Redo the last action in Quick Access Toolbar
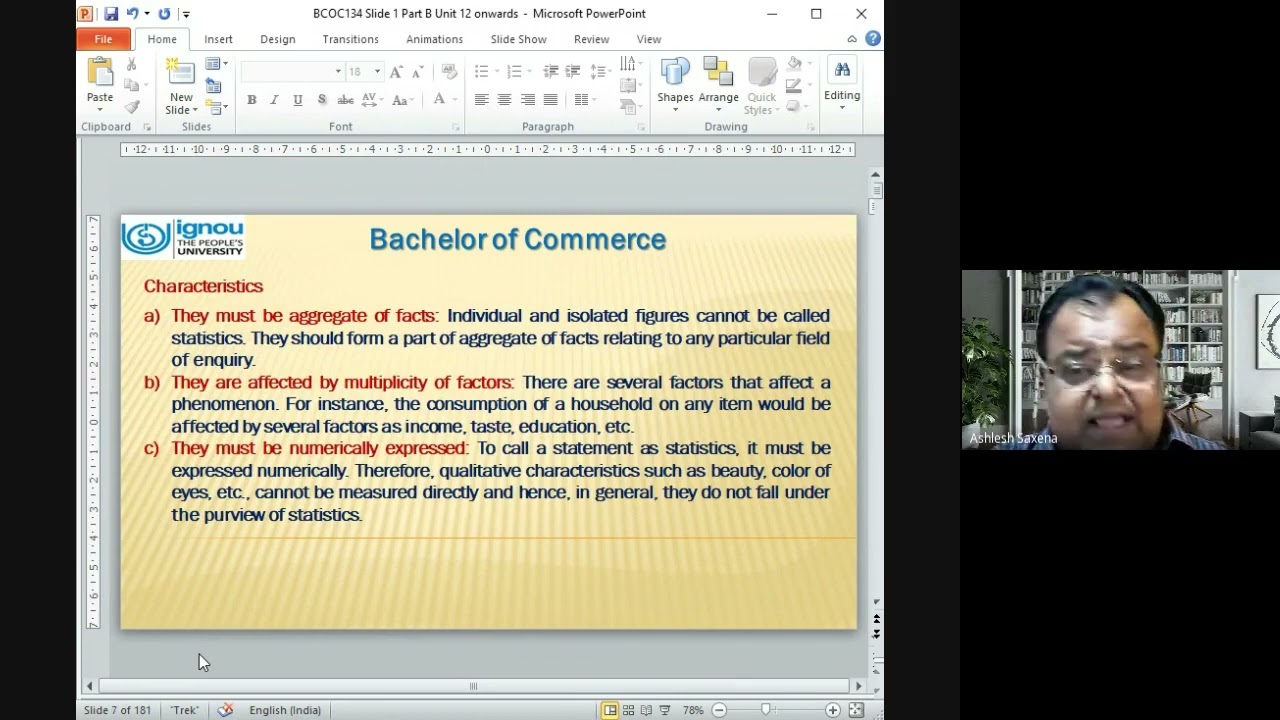Screen dimensions: 1280x720 pos(164,14)
